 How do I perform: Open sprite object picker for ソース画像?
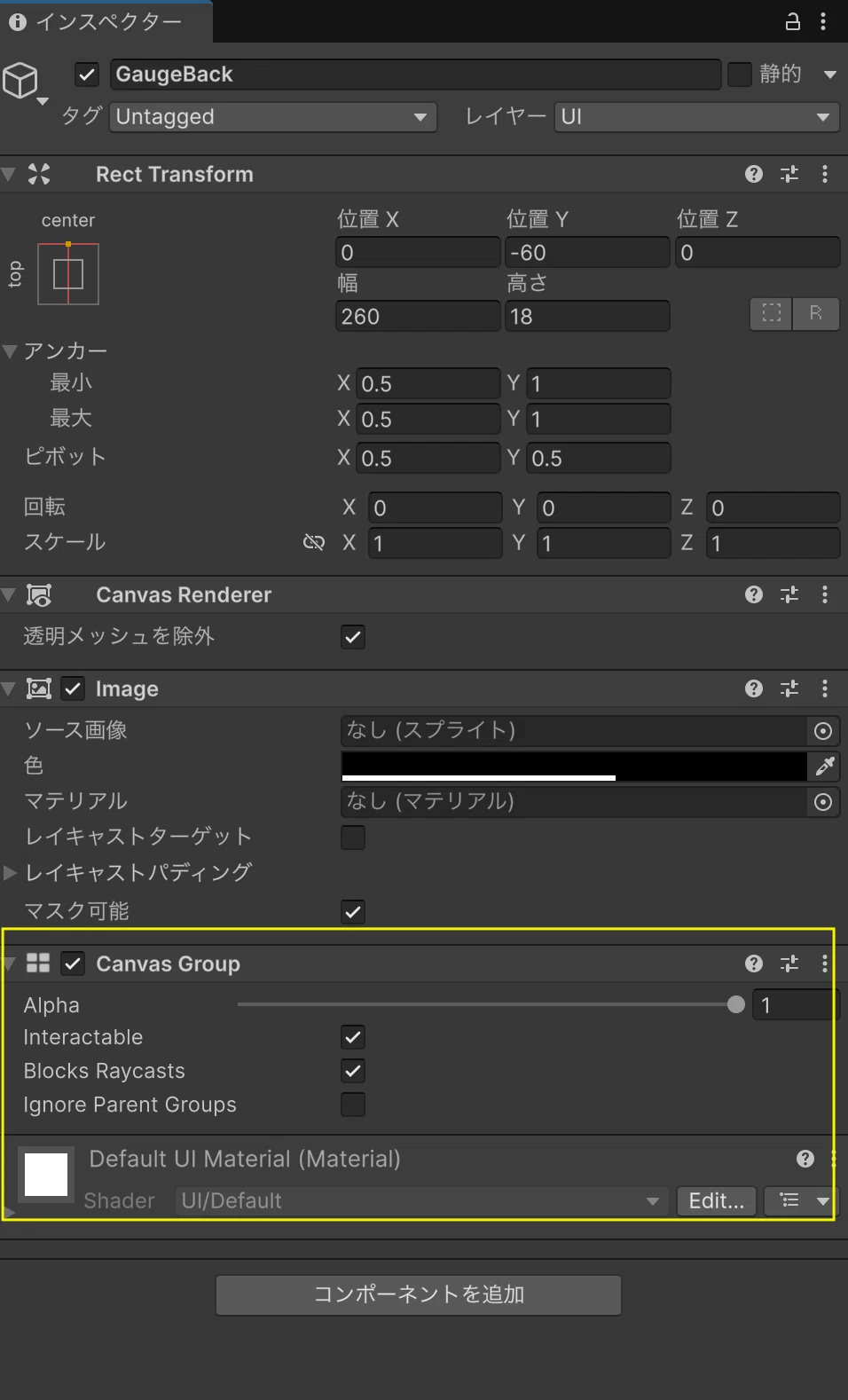(x=823, y=731)
